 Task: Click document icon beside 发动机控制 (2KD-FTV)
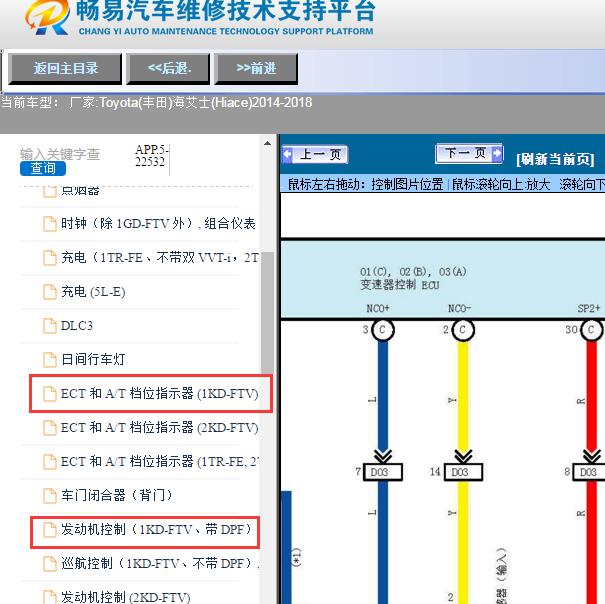pyautogui.click(x=50, y=597)
